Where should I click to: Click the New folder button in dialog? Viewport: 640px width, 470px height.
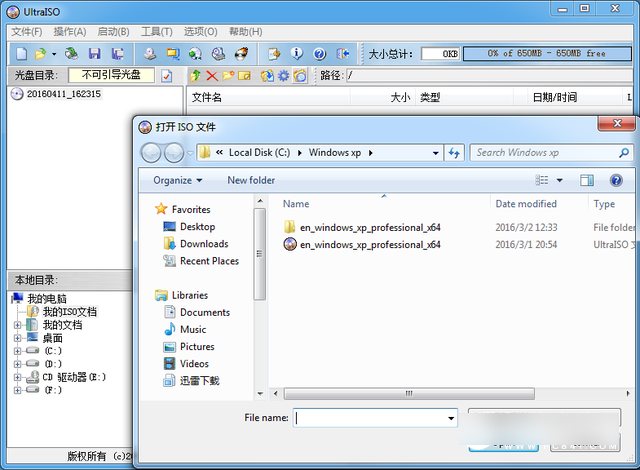[x=251, y=180]
